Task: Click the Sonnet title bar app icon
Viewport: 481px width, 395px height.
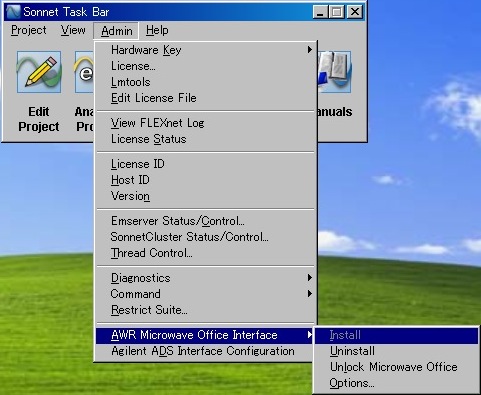Action: 13,12
